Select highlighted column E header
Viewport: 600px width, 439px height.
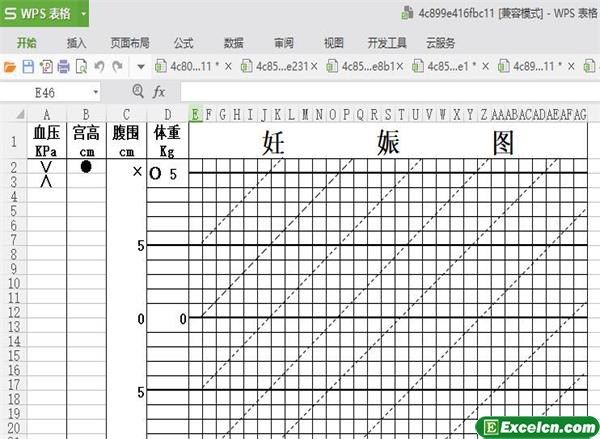196,114
